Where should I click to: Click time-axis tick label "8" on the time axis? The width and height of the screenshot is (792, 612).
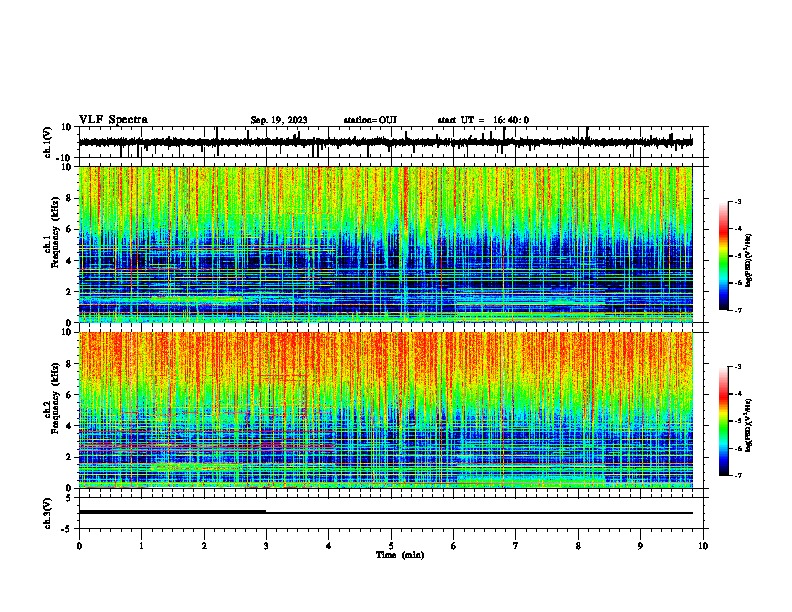pos(578,546)
